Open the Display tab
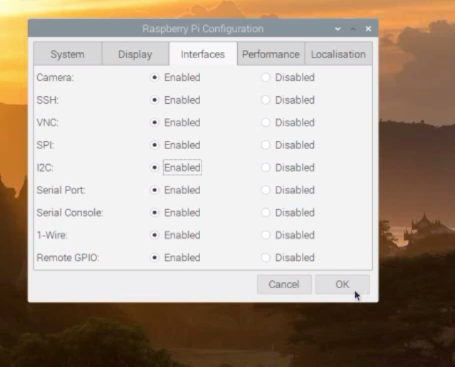Image resolution: width=455 pixels, height=367 pixels. tap(135, 54)
